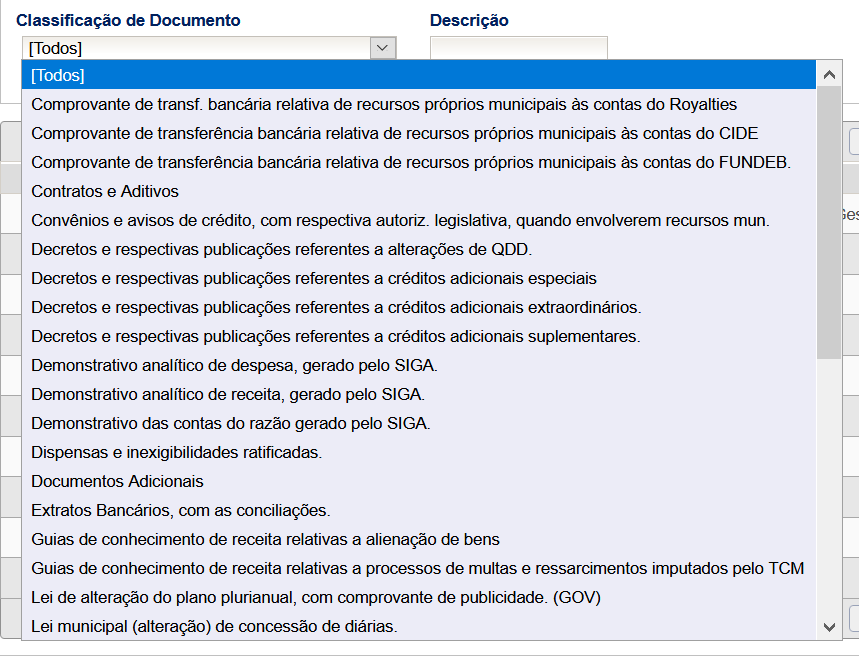
Task: Open the Classificação de Documento dropdown arrow
Action: click(382, 48)
